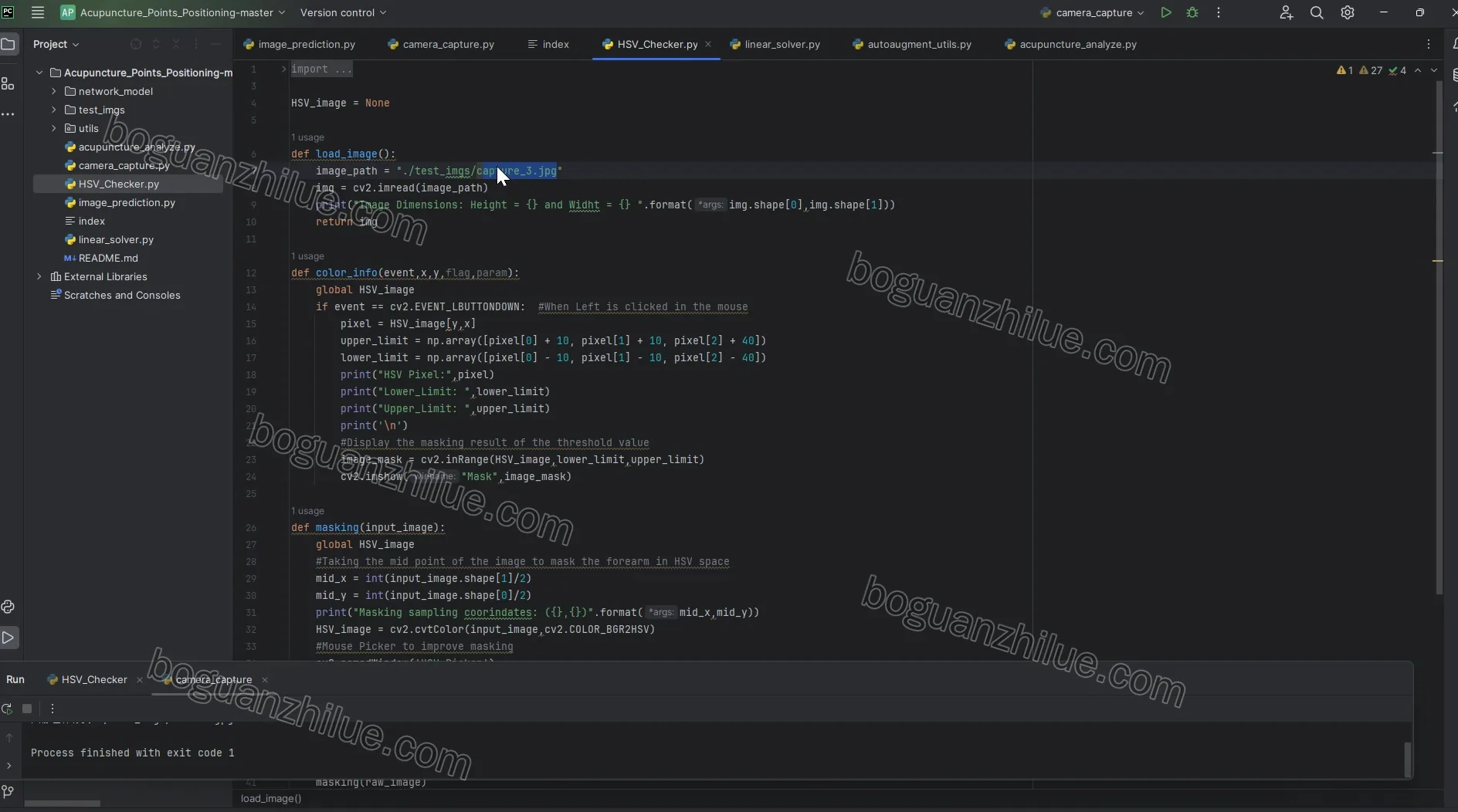Click load_image() breadcrumb in status bar
Viewport: 1458px width, 812px height.
click(271, 798)
